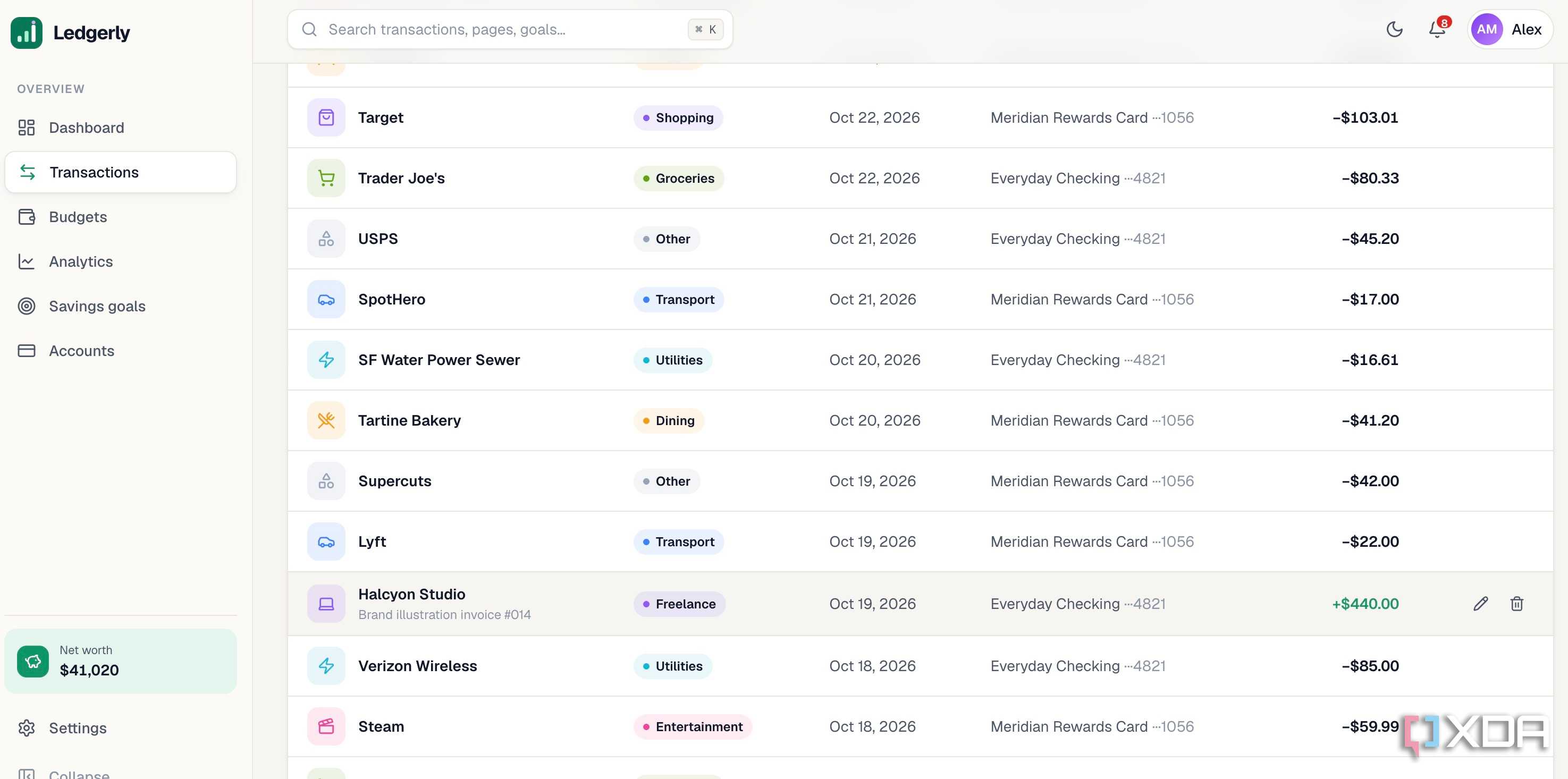The width and height of the screenshot is (1568, 779).
Task: Click the USPS category icon
Action: tap(326, 239)
